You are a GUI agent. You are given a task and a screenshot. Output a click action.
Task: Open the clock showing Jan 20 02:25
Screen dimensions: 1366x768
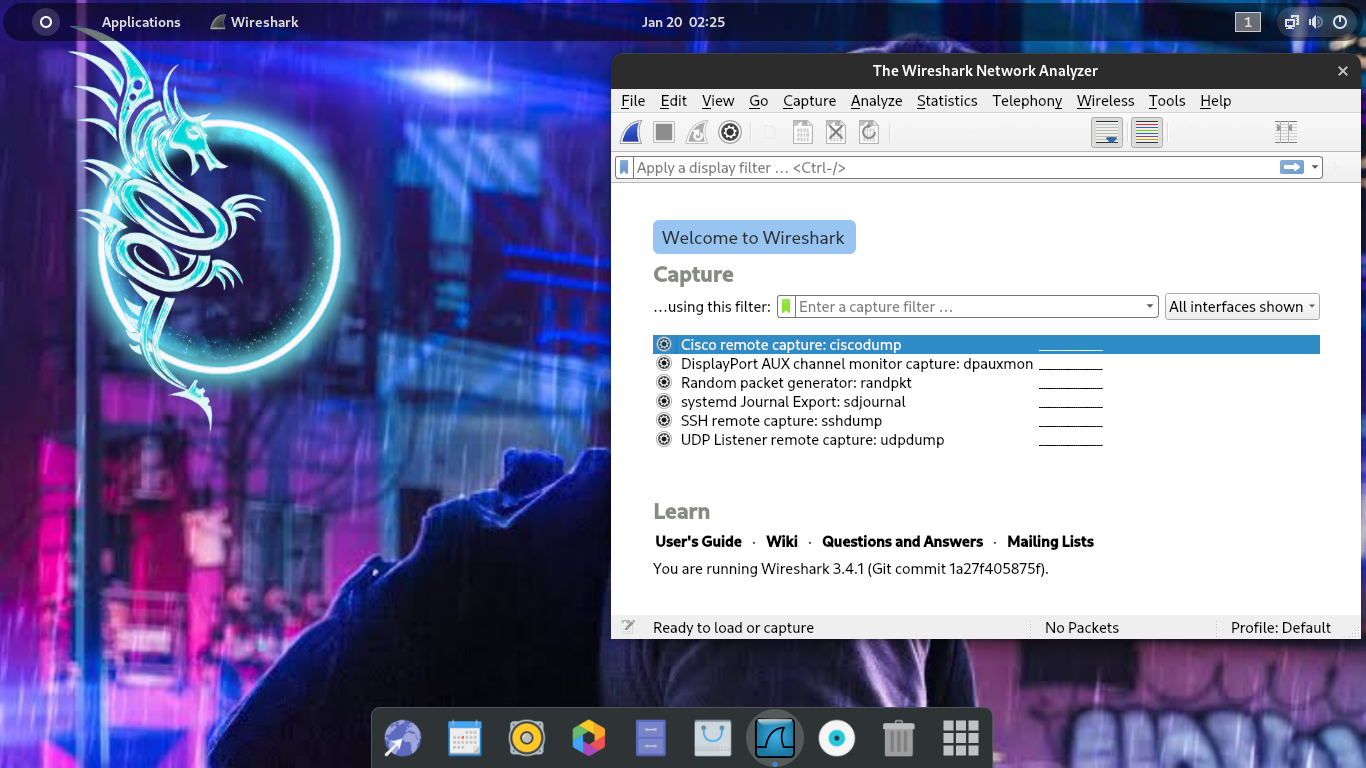click(x=683, y=22)
